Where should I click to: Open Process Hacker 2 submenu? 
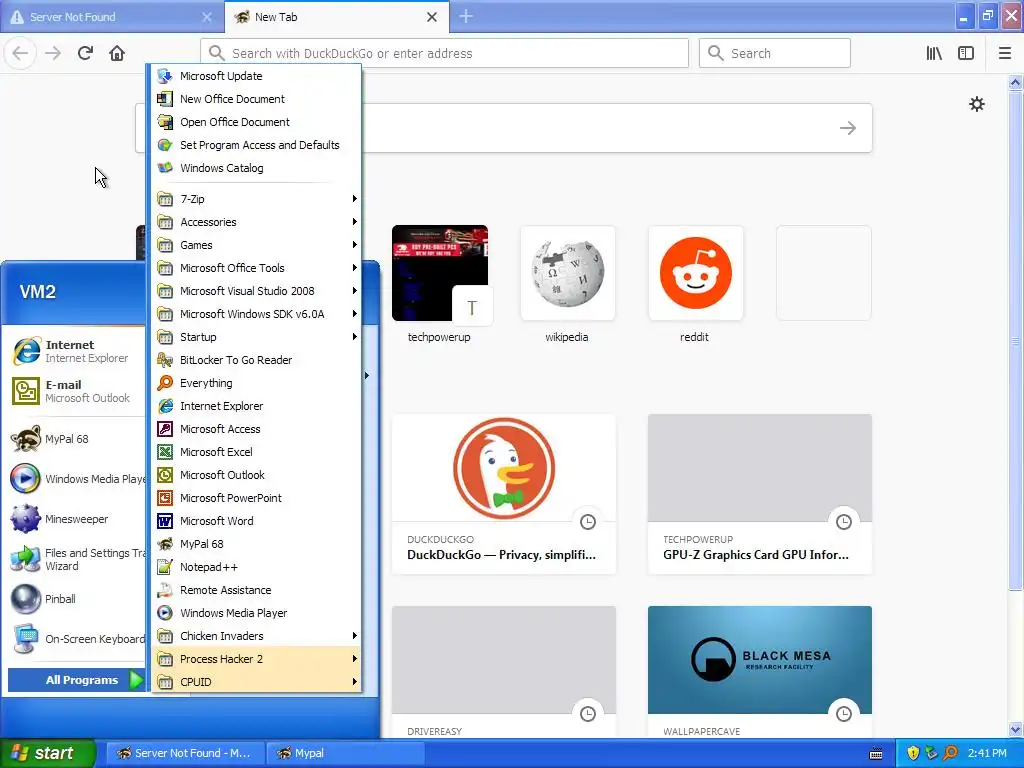(x=257, y=658)
